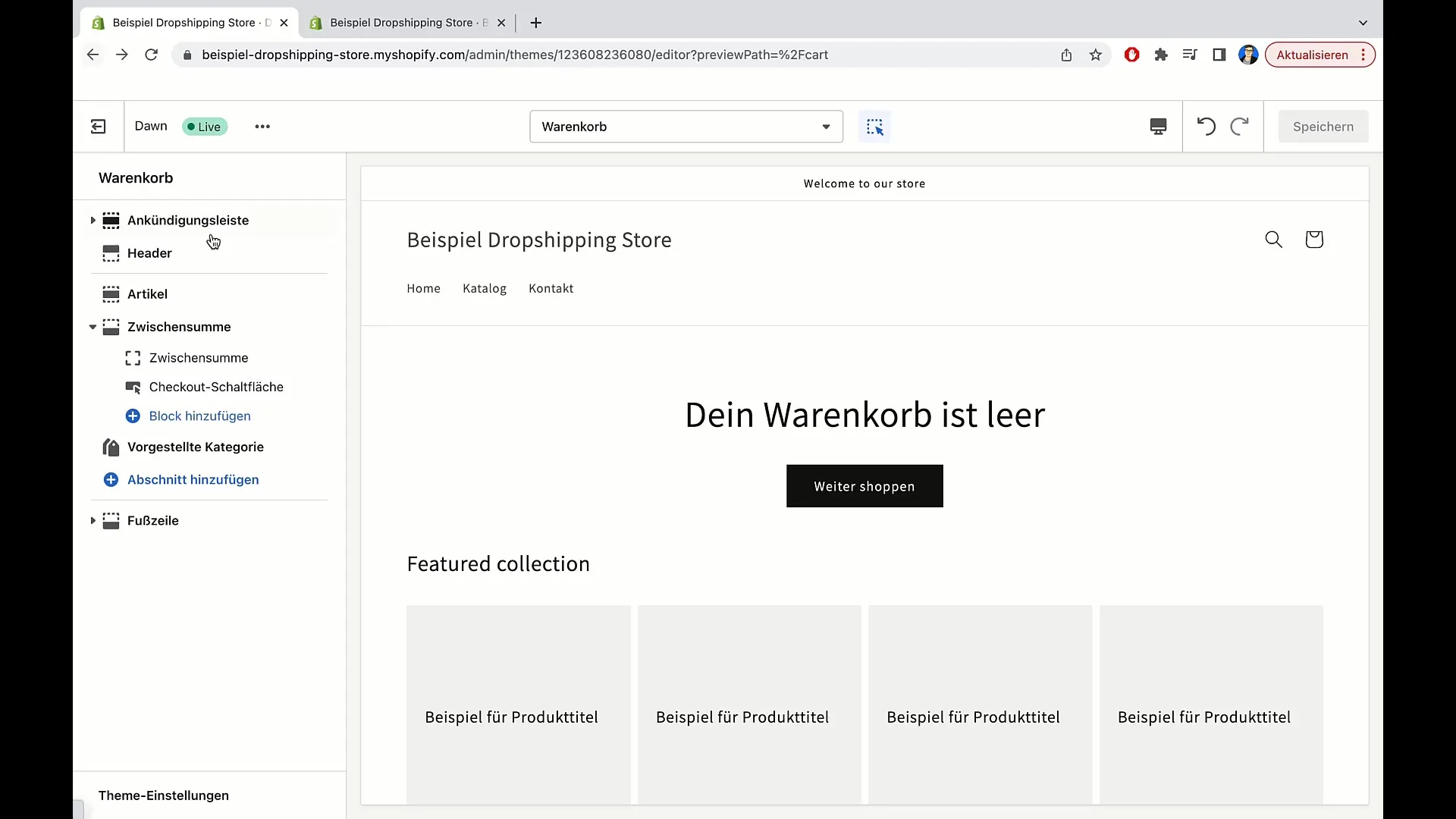This screenshot has height=819, width=1456.
Task: Open the Warenkorb template dropdown
Action: pos(686,127)
